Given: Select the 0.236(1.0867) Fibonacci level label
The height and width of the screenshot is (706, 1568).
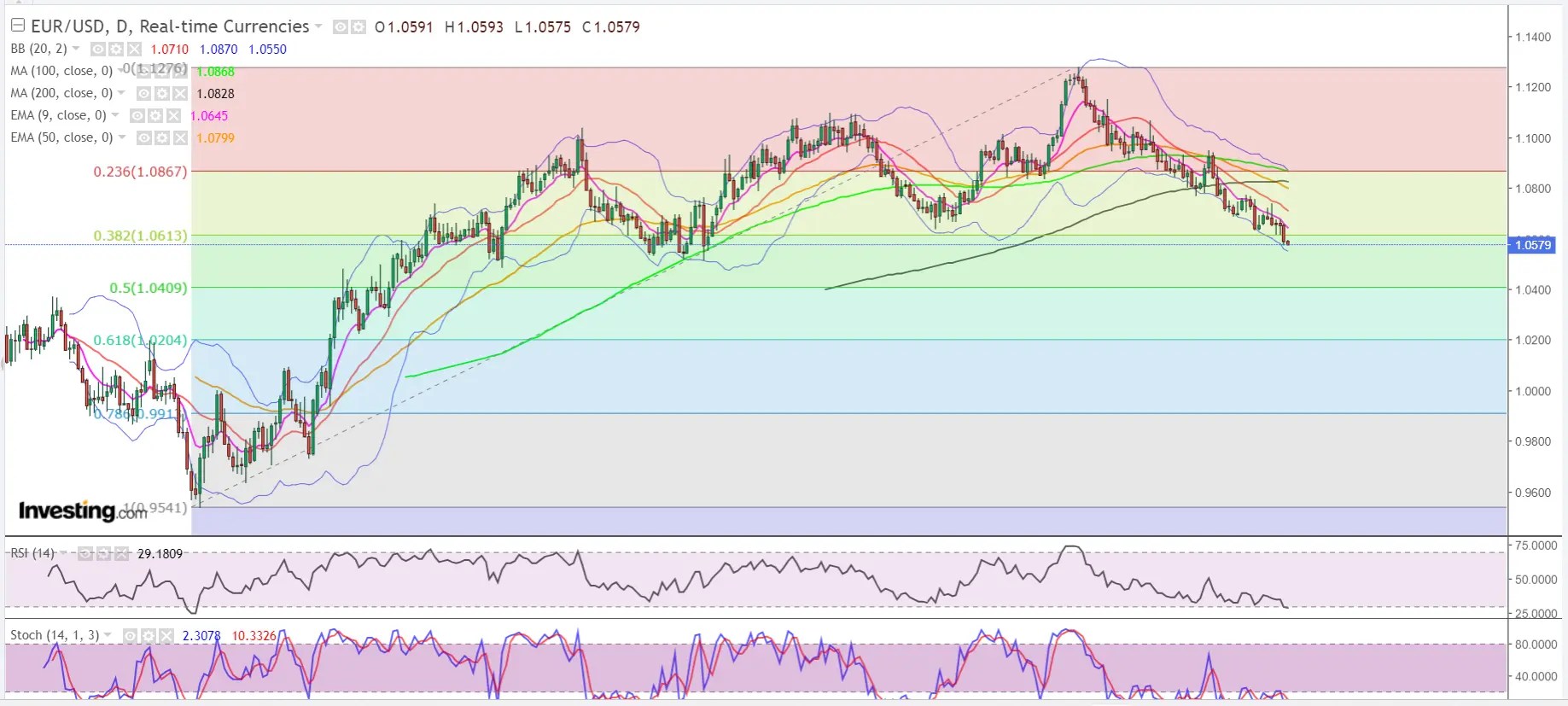Looking at the screenshot, I should (x=140, y=172).
